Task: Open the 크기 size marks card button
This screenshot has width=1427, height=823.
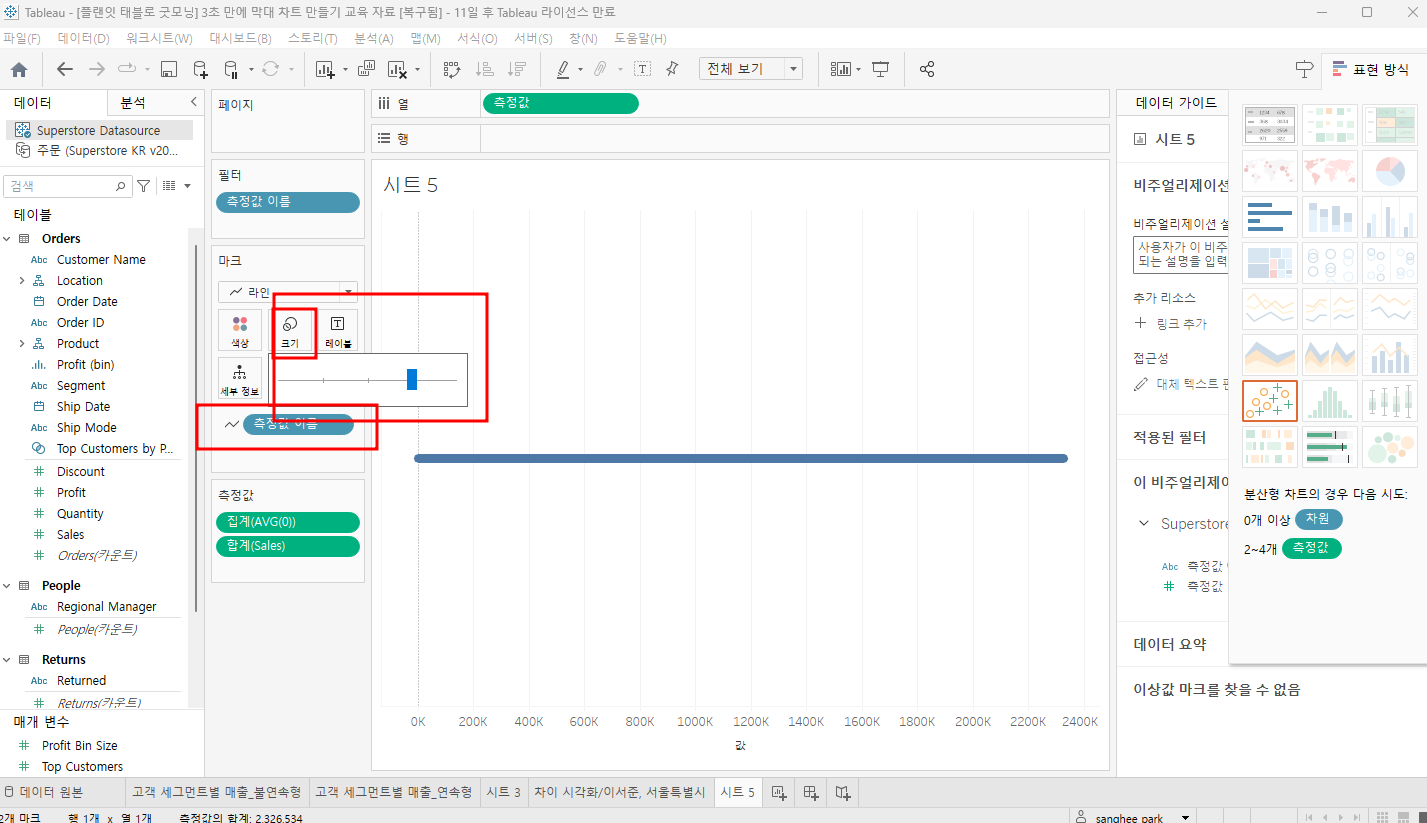Action: point(290,330)
